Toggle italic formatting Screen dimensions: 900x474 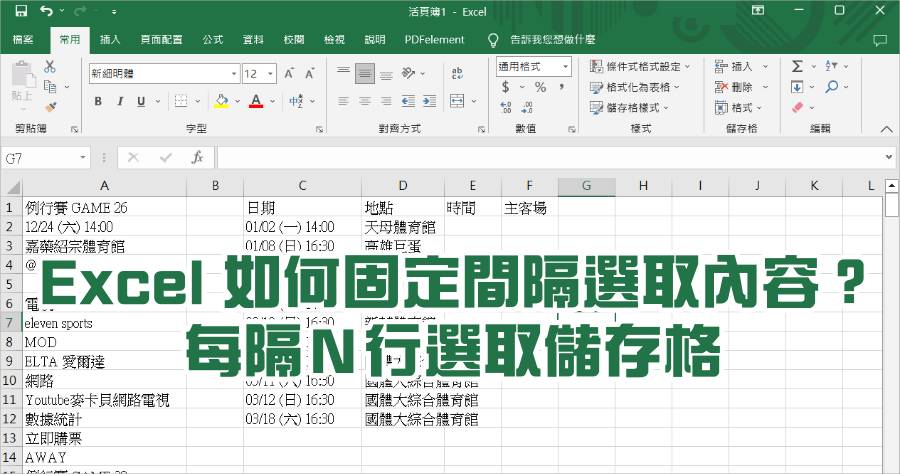[120, 102]
